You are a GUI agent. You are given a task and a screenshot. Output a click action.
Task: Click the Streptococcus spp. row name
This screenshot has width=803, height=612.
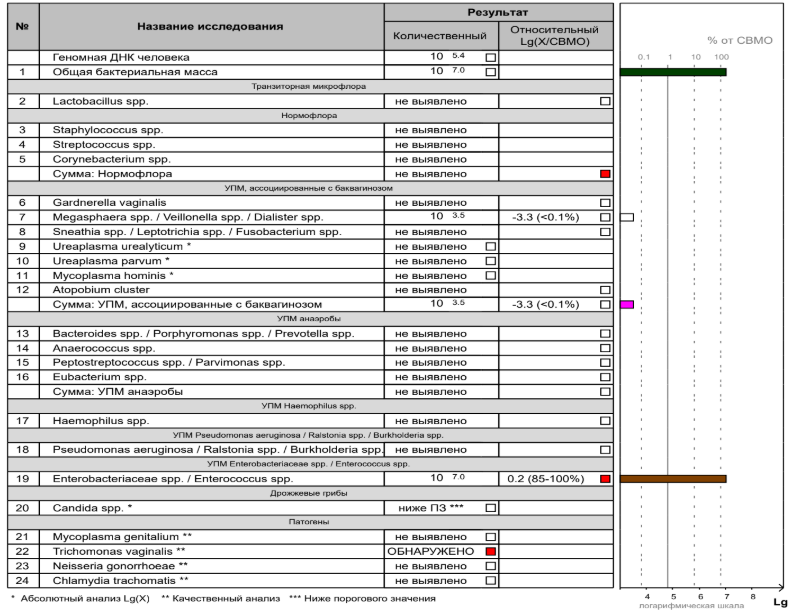point(104,145)
